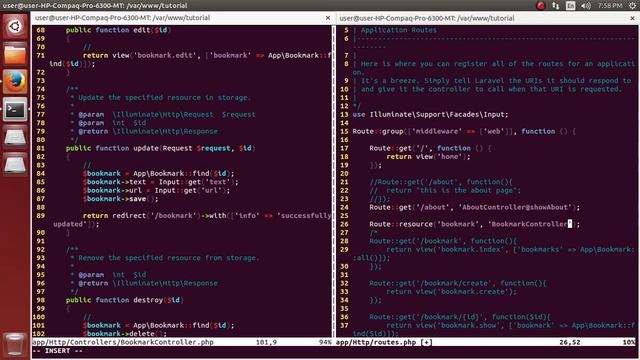Click 'return view' on line 71
The height and width of the screenshot is (360, 640).
tap(106, 56)
